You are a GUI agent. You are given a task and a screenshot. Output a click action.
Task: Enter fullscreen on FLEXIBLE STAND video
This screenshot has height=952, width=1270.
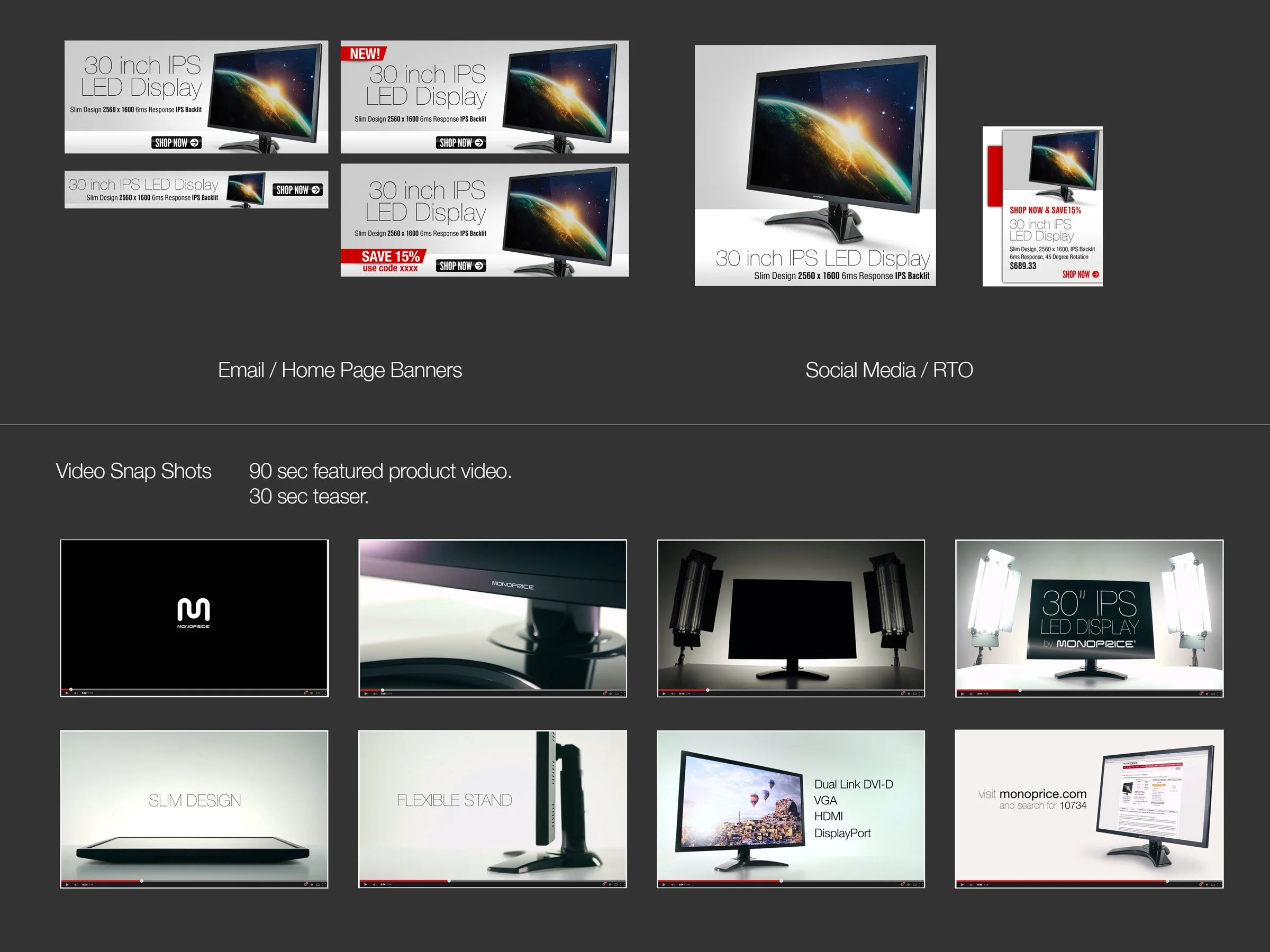tap(623, 885)
